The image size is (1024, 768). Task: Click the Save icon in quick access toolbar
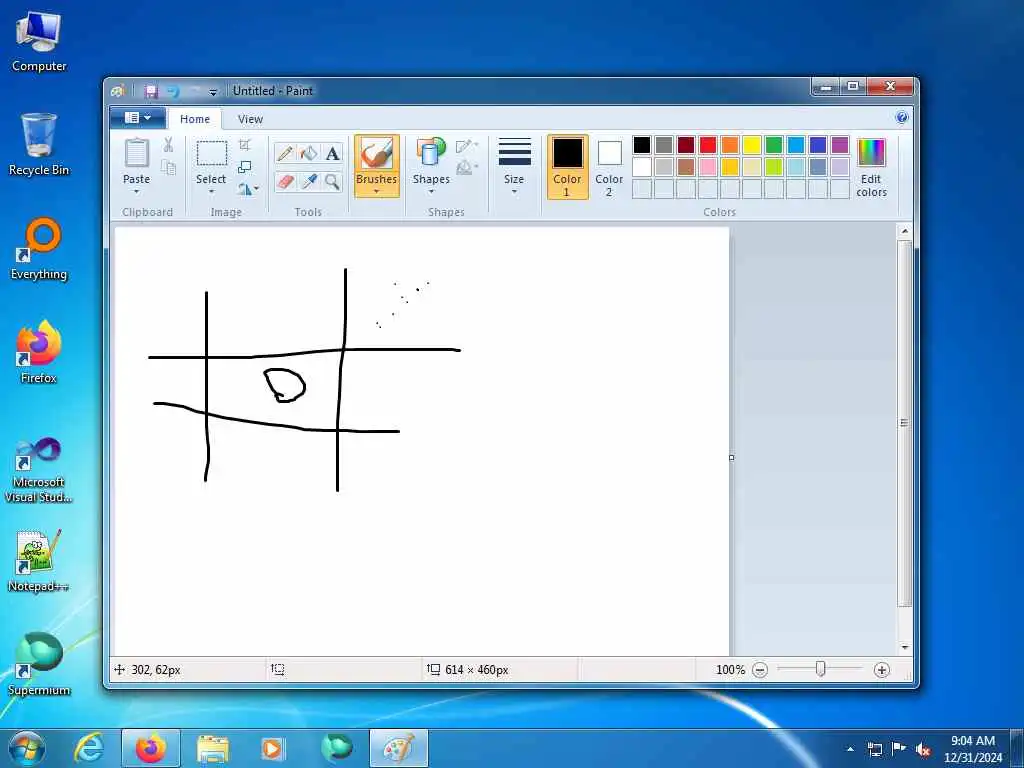pyautogui.click(x=152, y=91)
